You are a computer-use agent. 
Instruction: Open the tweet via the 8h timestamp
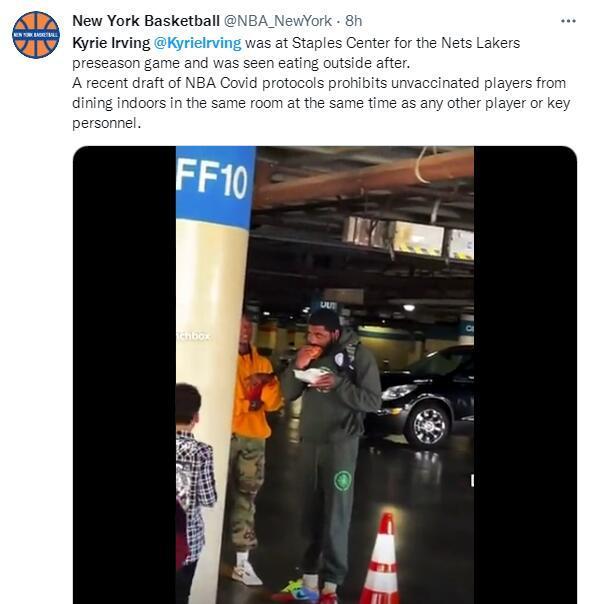click(x=353, y=21)
